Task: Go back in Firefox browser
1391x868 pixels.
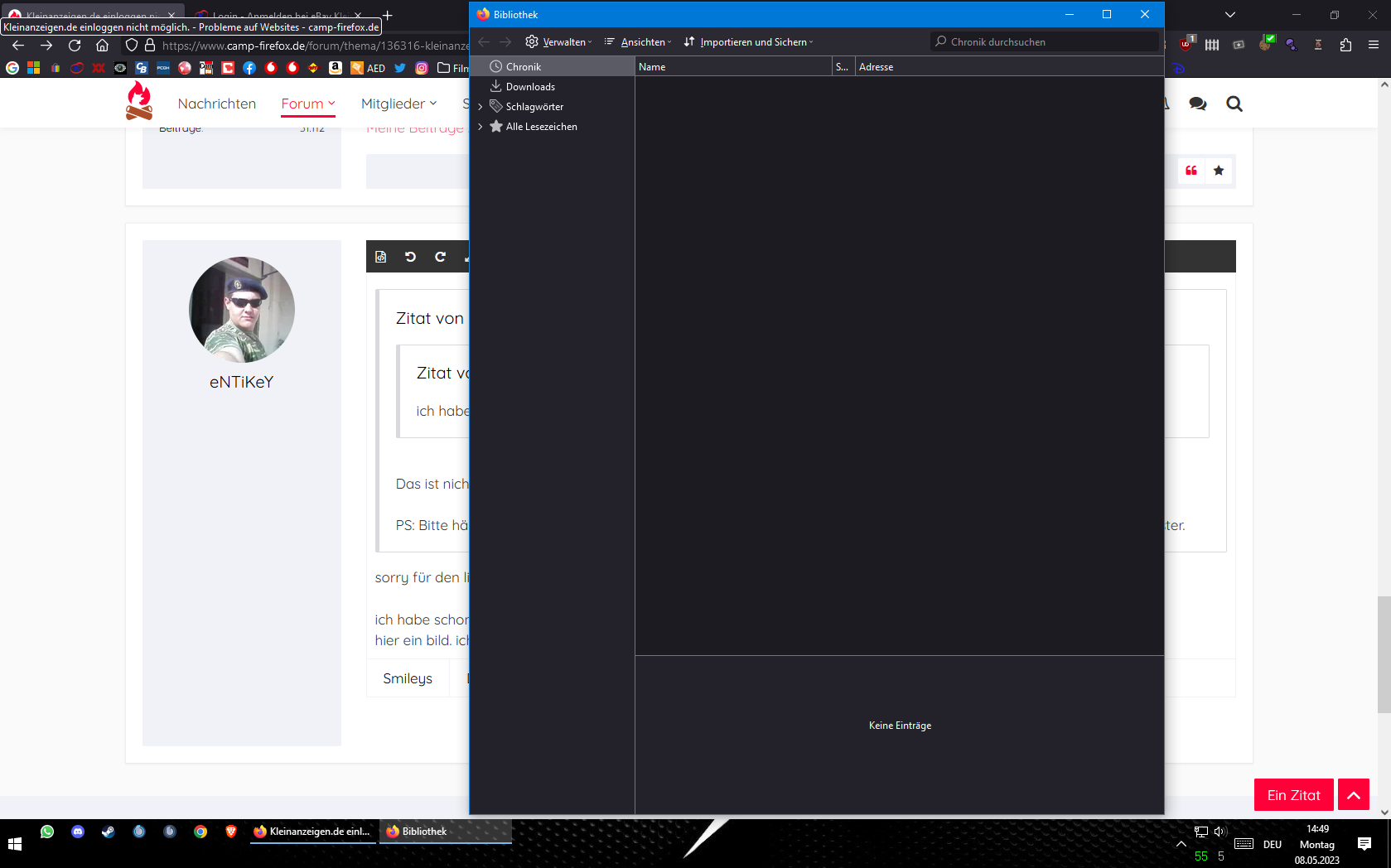Action: click(18, 46)
